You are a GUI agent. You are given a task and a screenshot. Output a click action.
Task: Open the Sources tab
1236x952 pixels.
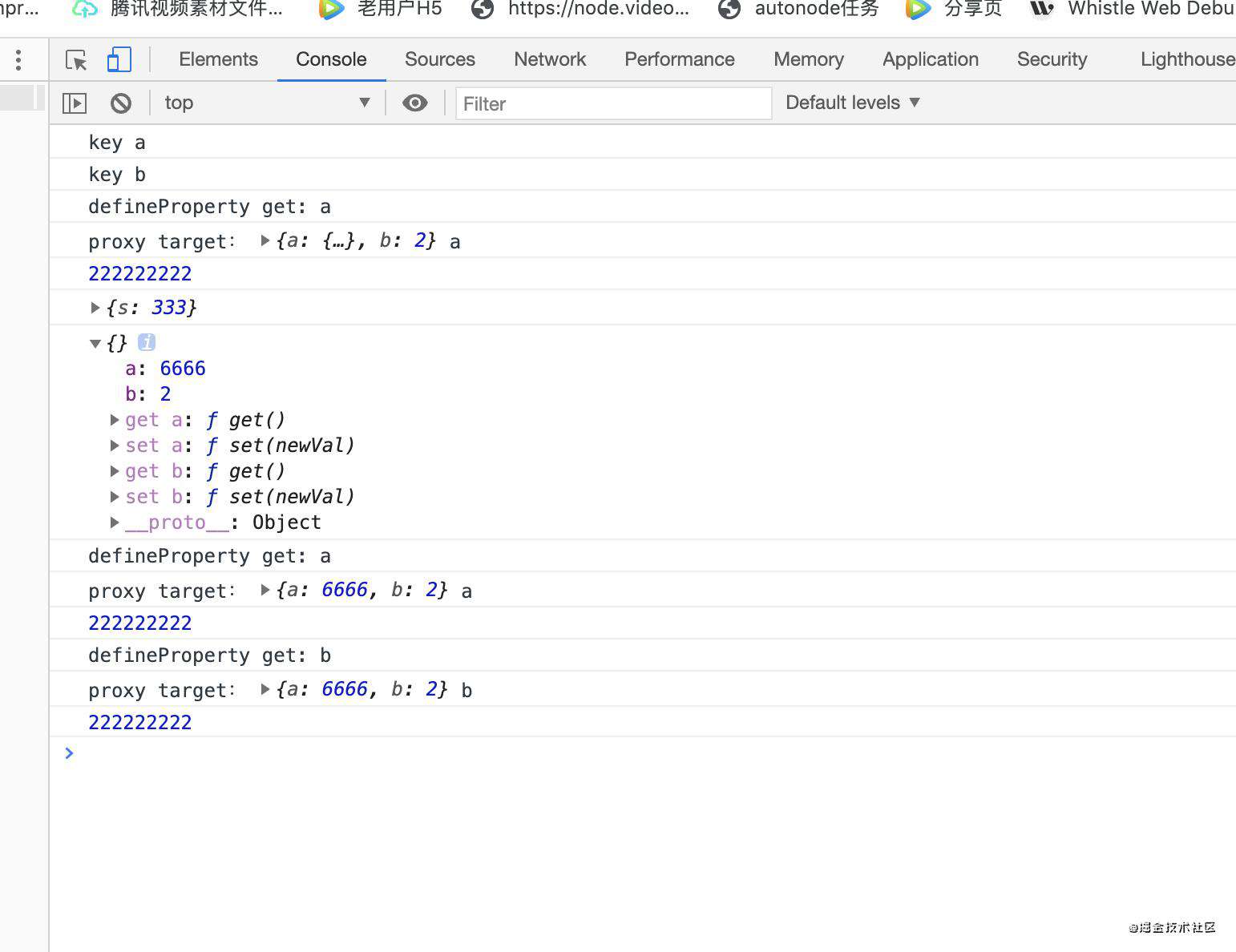[x=440, y=59]
